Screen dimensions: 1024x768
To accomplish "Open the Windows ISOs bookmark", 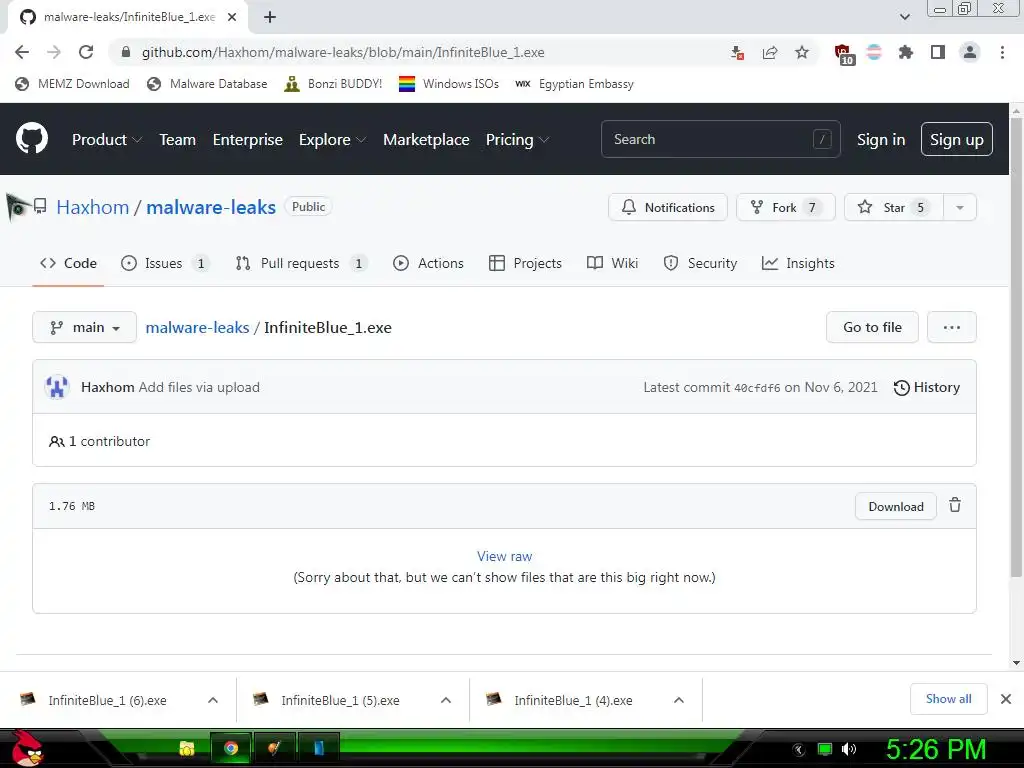I will [x=449, y=84].
